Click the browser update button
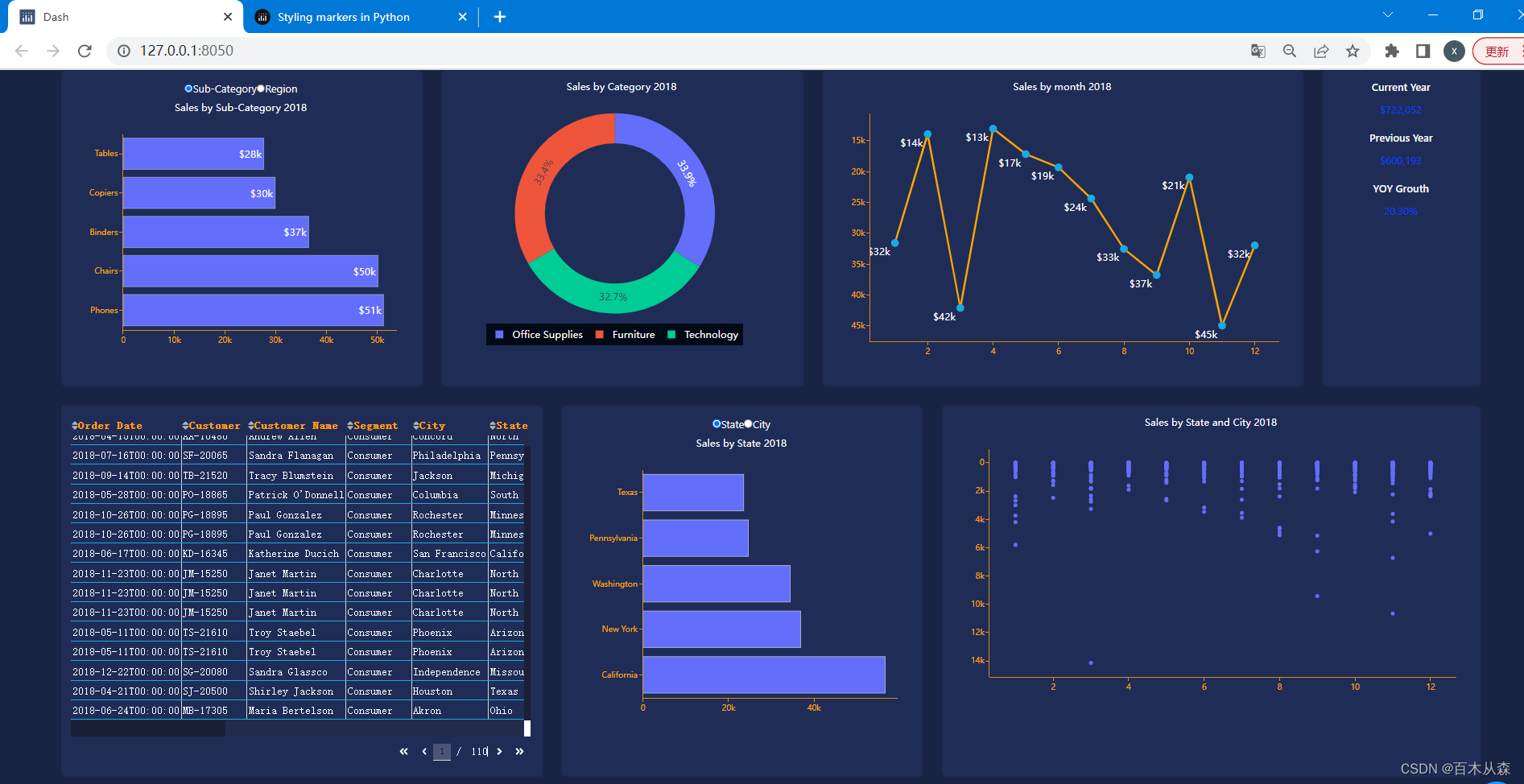1524x784 pixels. tap(1497, 51)
